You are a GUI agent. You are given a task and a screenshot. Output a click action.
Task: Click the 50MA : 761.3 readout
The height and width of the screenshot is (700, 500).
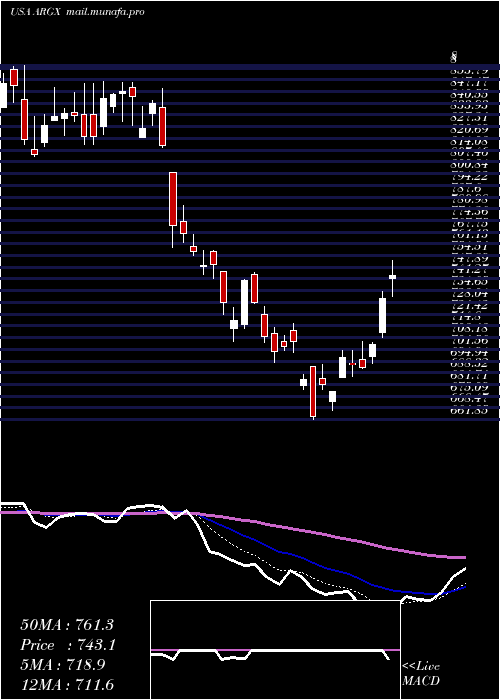(x=66, y=625)
